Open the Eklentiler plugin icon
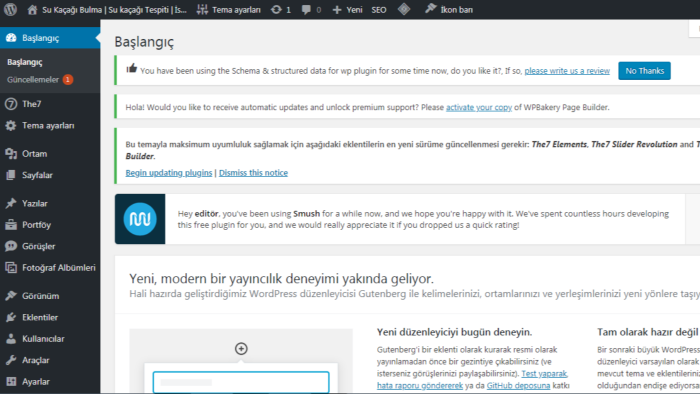This screenshot has height=394, width=700. pos(11,317)
